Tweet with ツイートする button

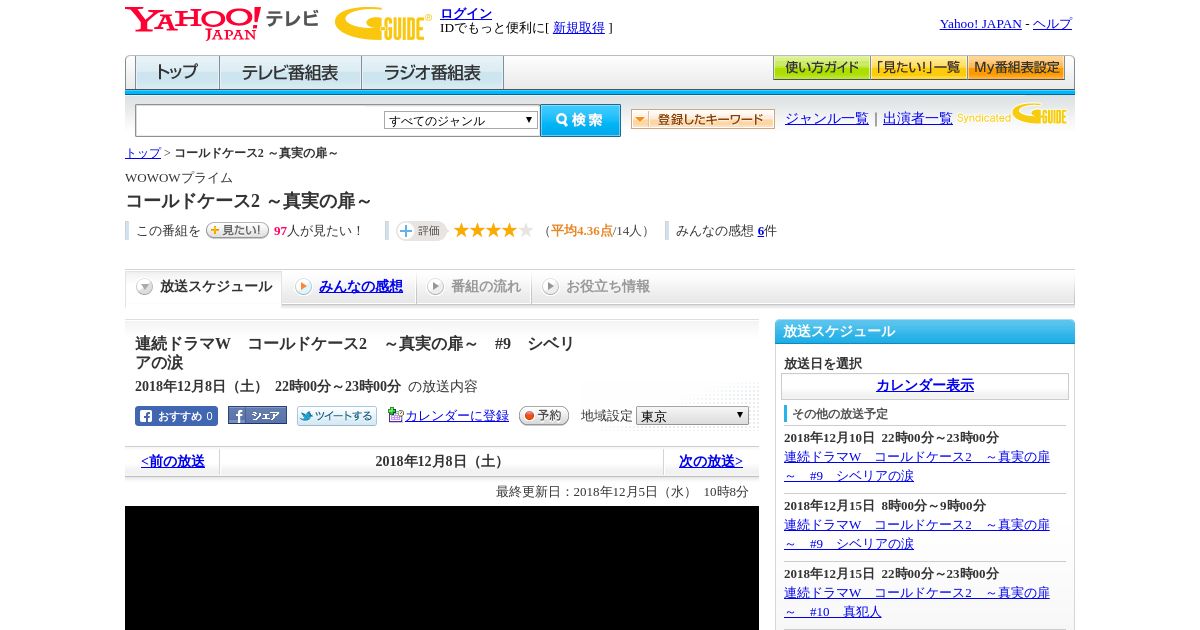pyautogui.click(x=337, y=416)
